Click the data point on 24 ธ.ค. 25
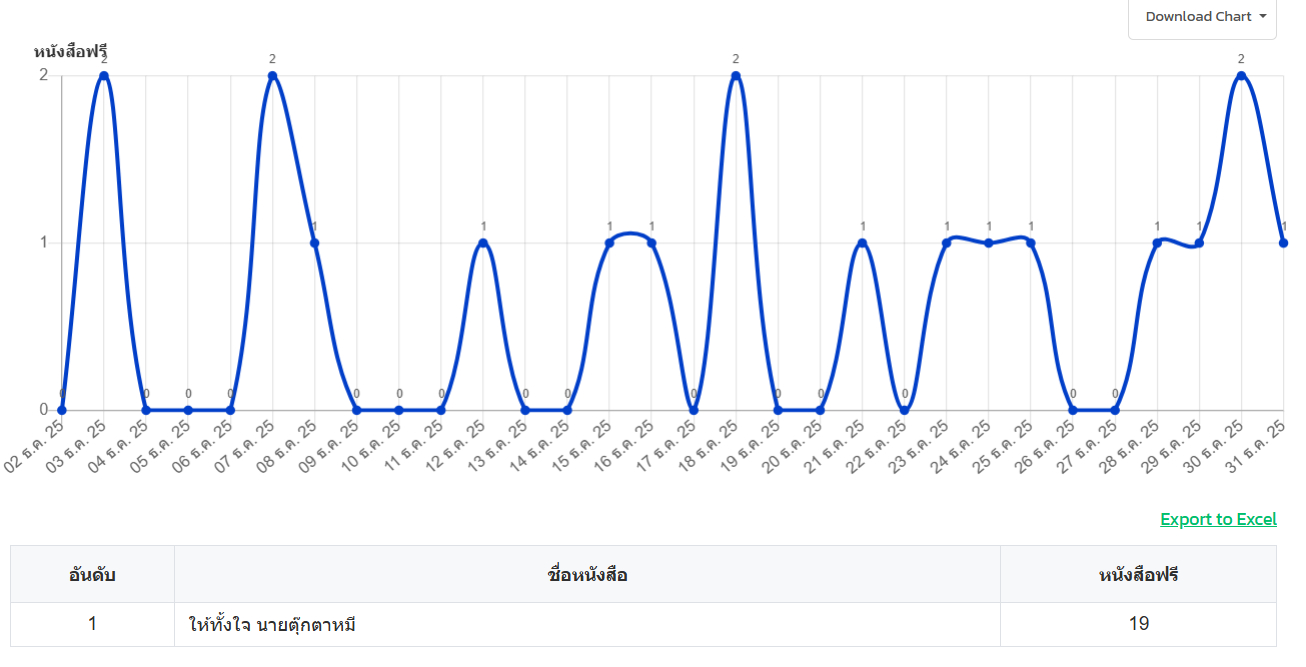 989,243
